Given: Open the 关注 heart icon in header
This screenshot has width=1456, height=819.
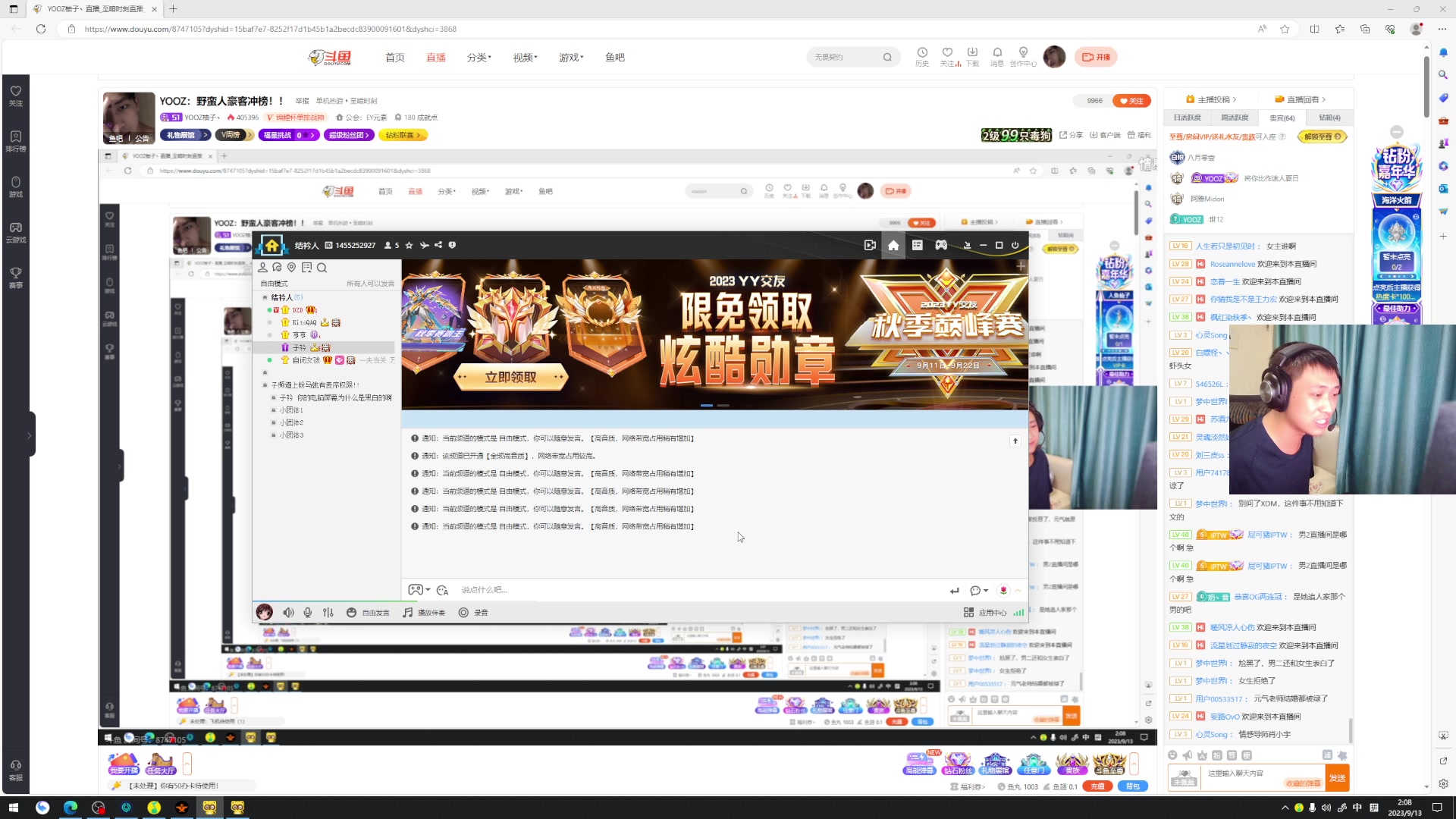Looking at the screenshot, I should 947,57.
